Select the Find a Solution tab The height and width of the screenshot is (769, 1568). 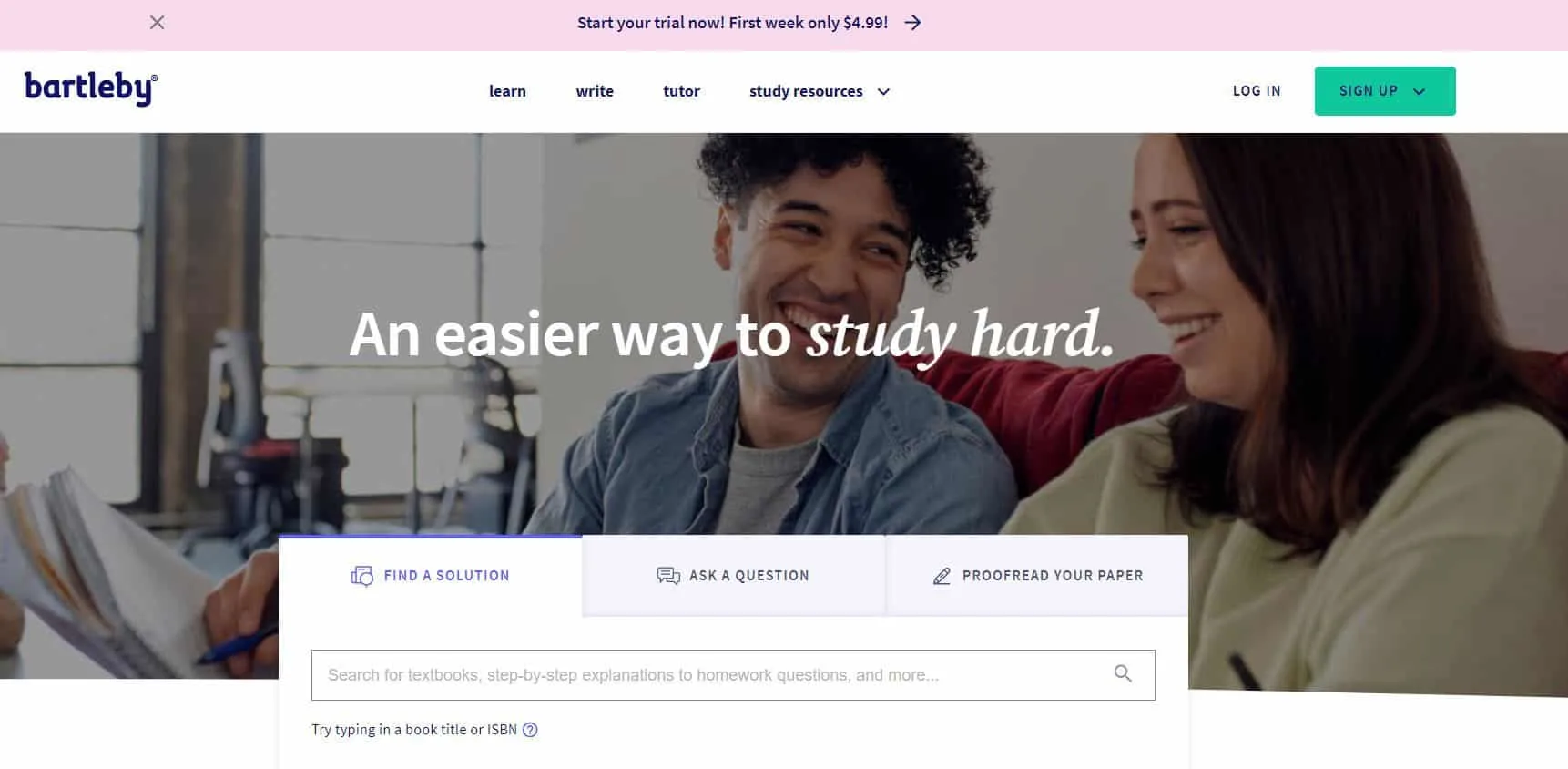tap(430, 576)
